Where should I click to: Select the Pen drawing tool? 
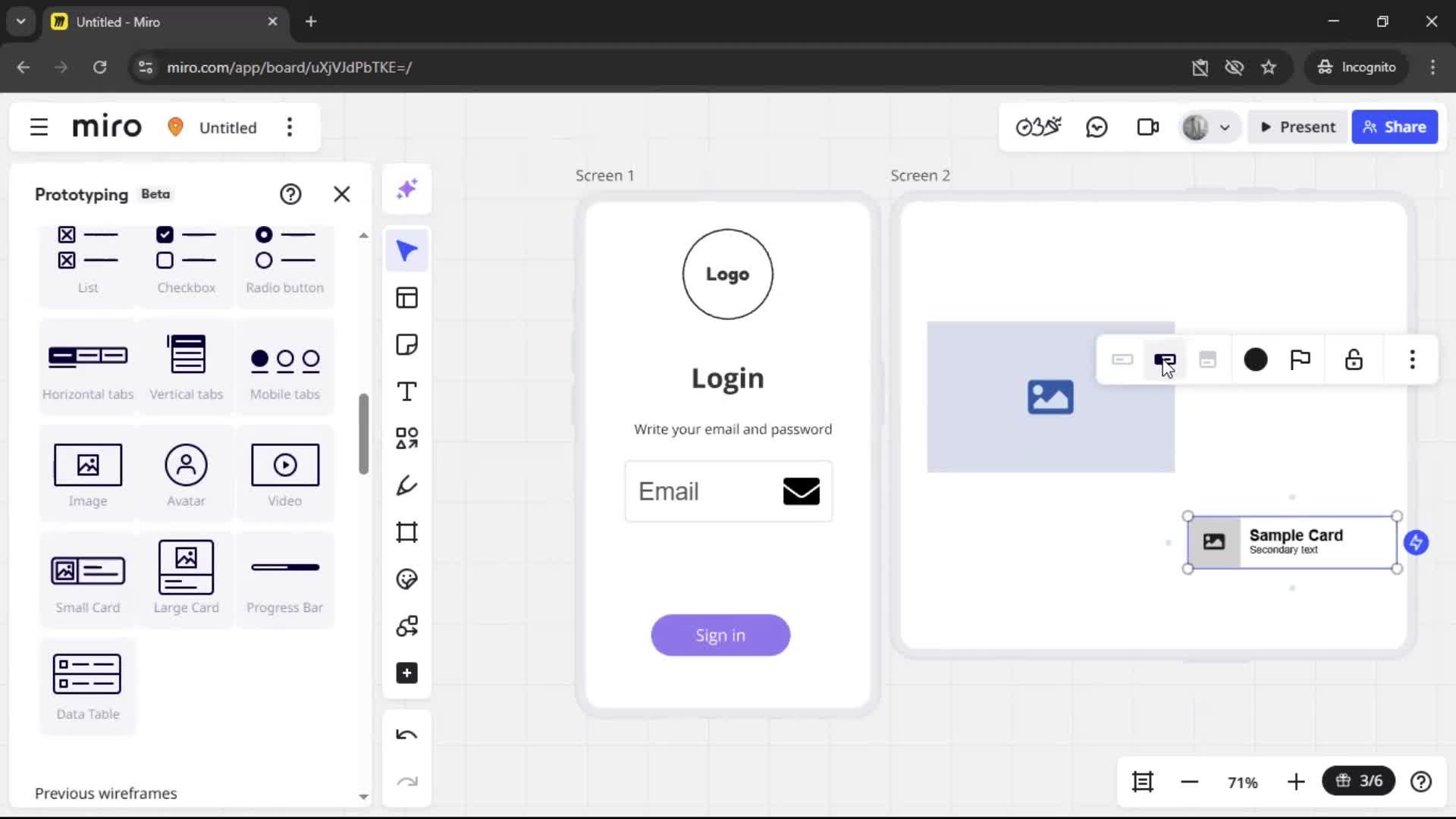[x=407, y=485]
